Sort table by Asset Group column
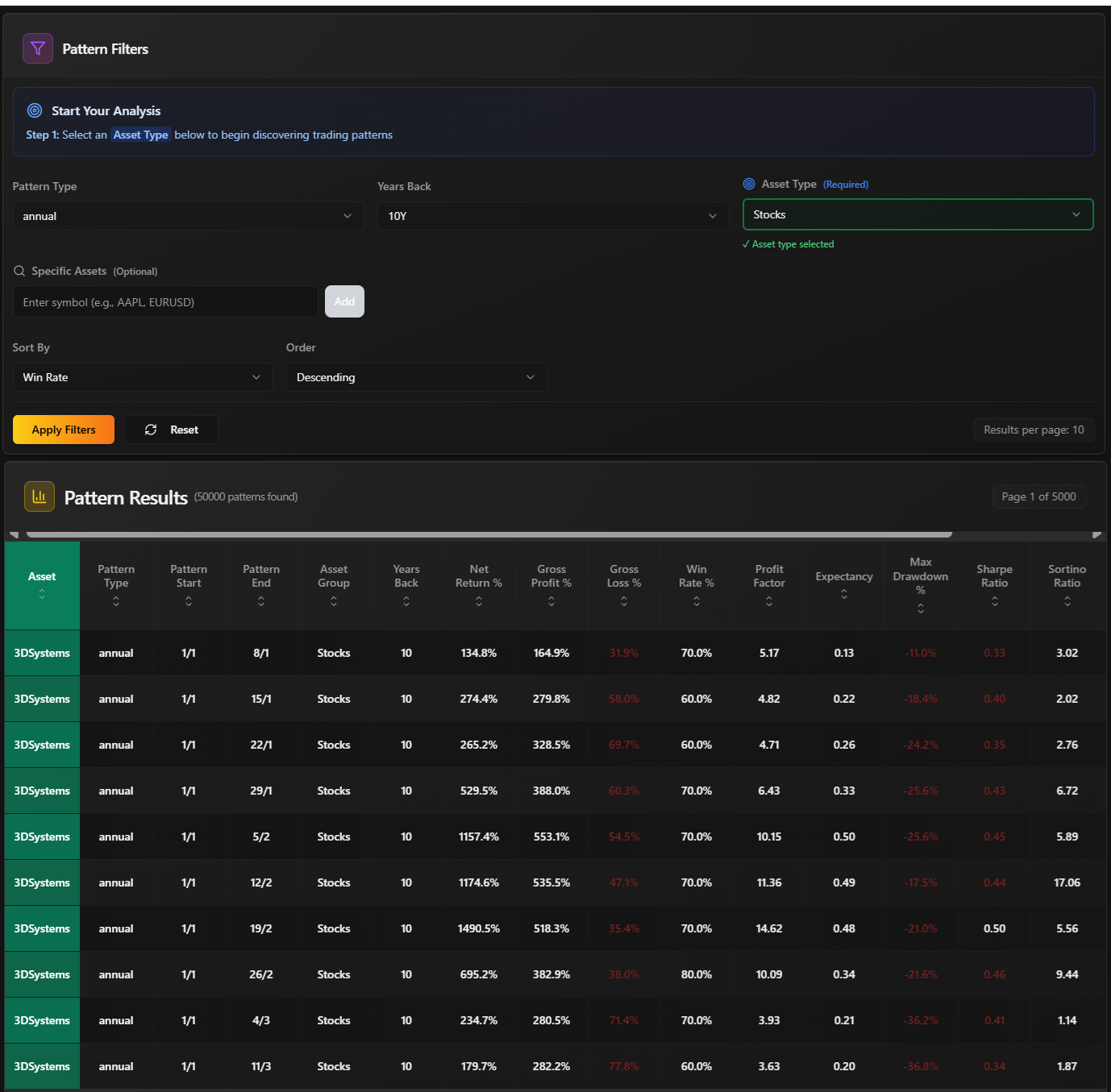 [334, 601]
